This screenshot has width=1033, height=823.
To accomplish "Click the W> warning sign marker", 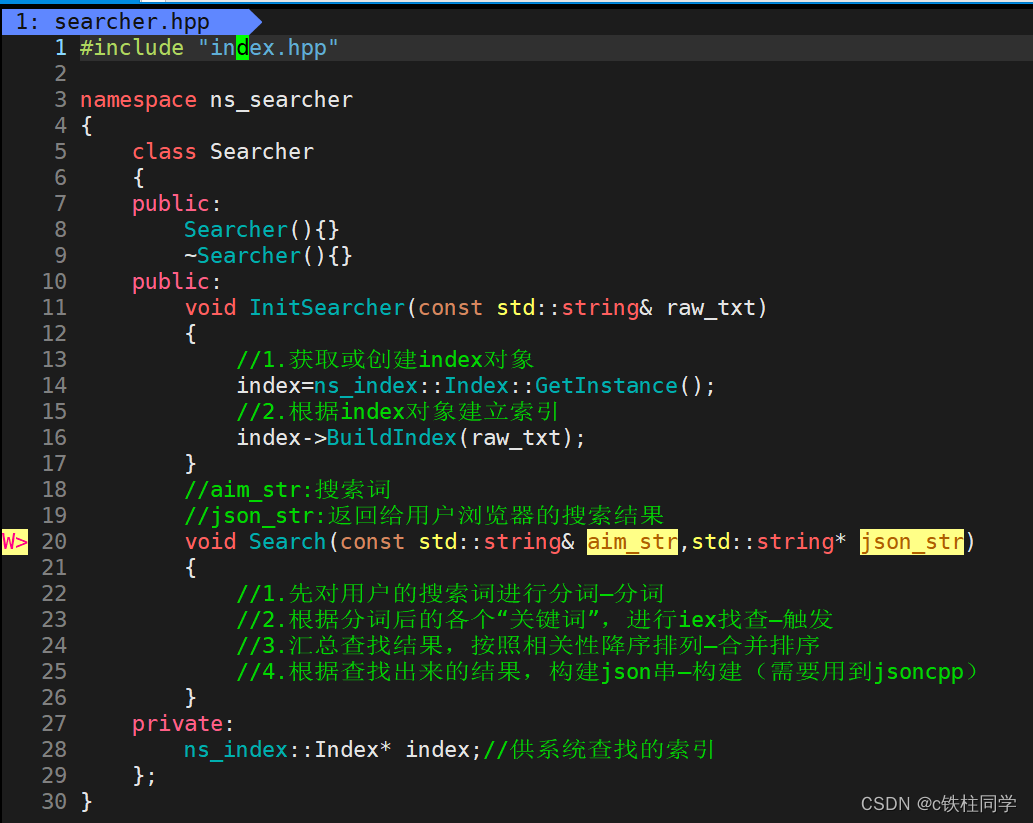I will (14, 542).
